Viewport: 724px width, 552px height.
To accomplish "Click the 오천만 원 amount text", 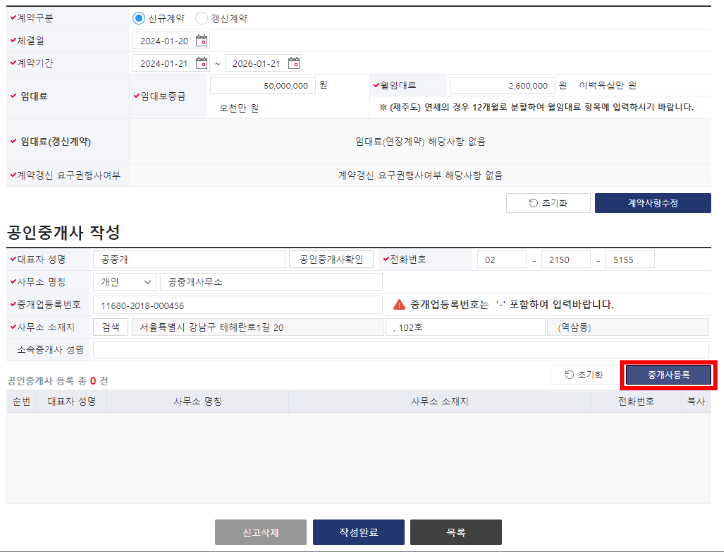I will tap(239, 108).
